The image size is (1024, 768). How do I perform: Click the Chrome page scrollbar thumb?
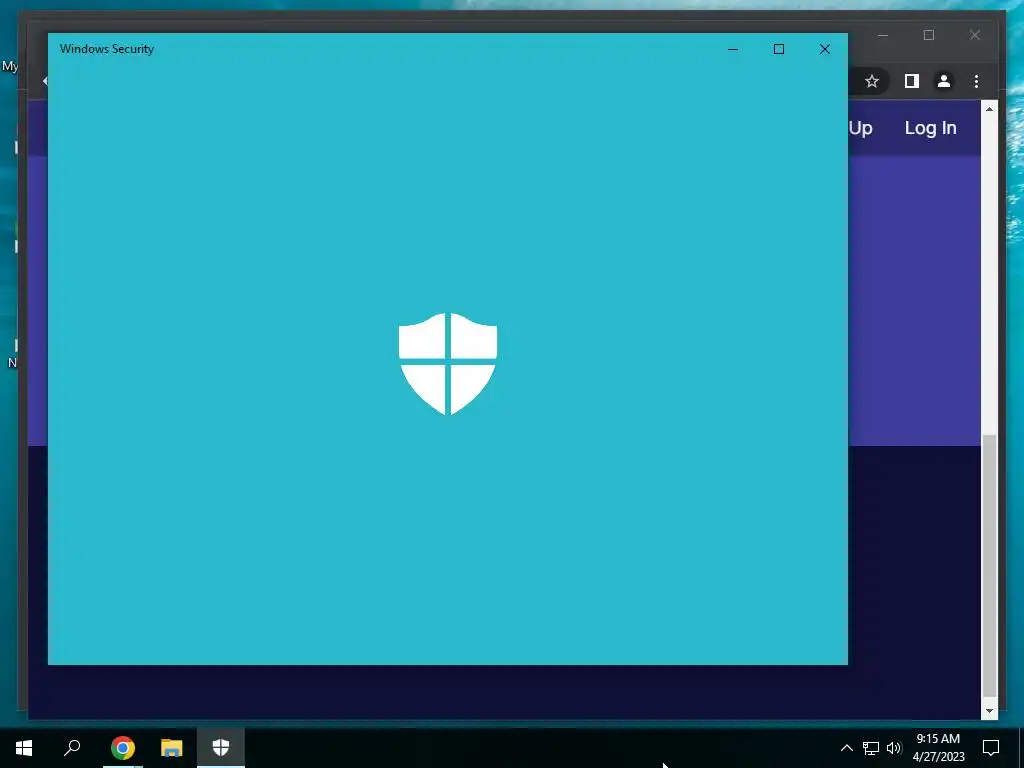(989, 566)
